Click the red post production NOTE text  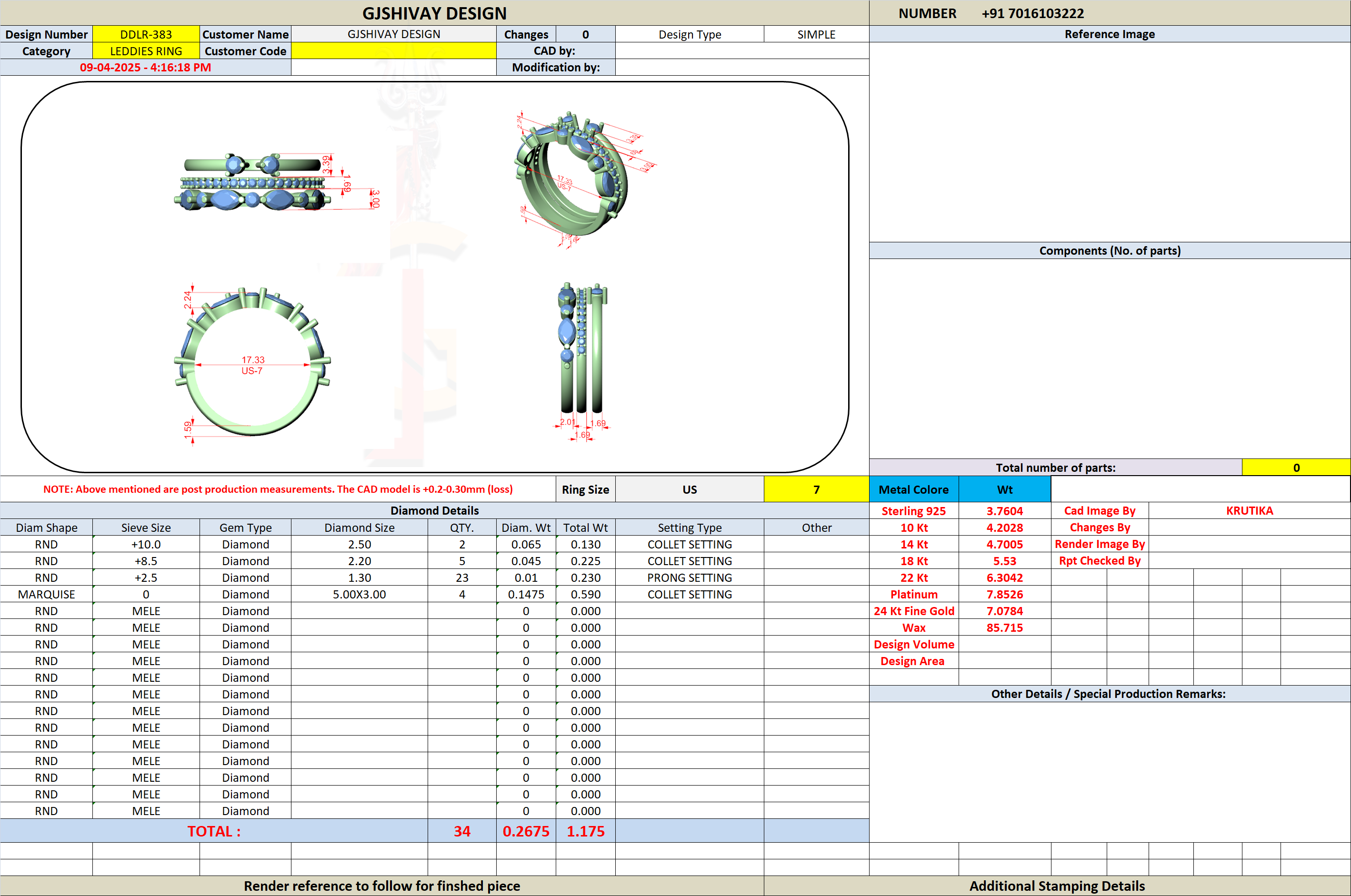tap(278, 489)
